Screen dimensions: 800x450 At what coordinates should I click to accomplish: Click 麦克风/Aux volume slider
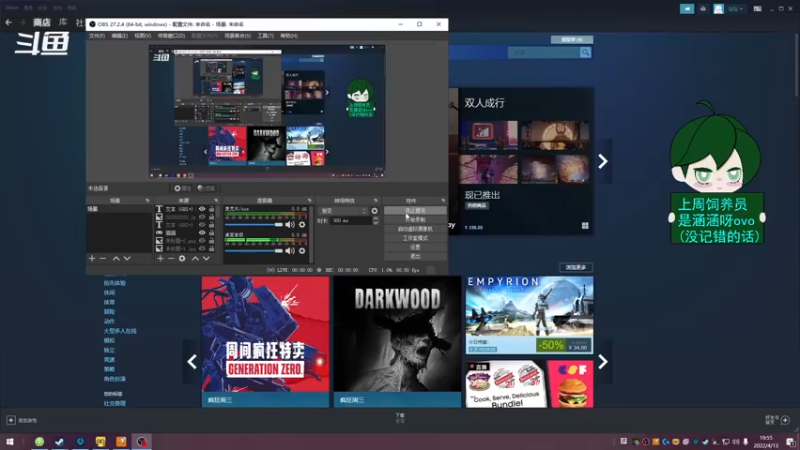254,224
